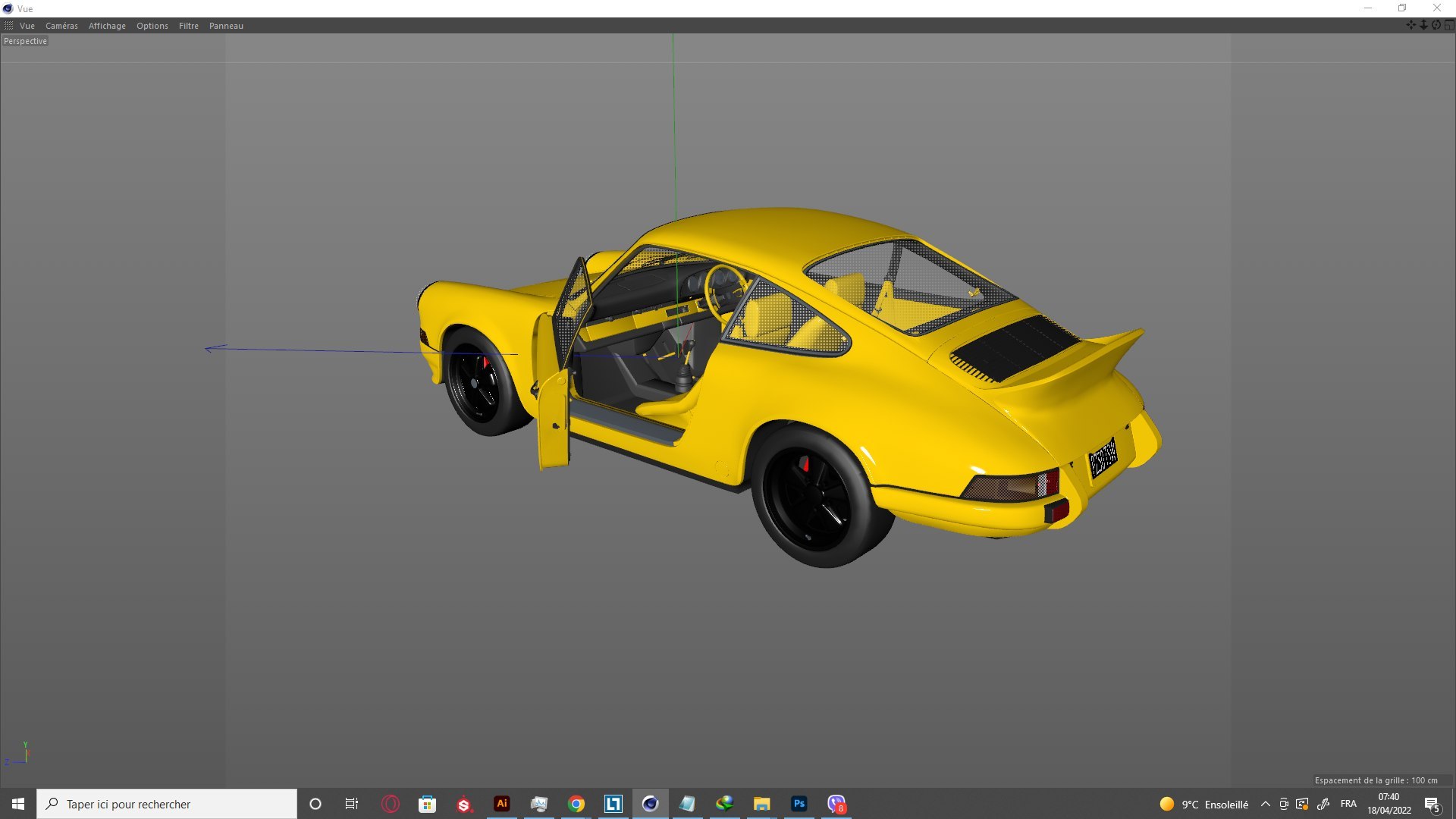
Task: Restore down the Vue window
Action: 1402,8
